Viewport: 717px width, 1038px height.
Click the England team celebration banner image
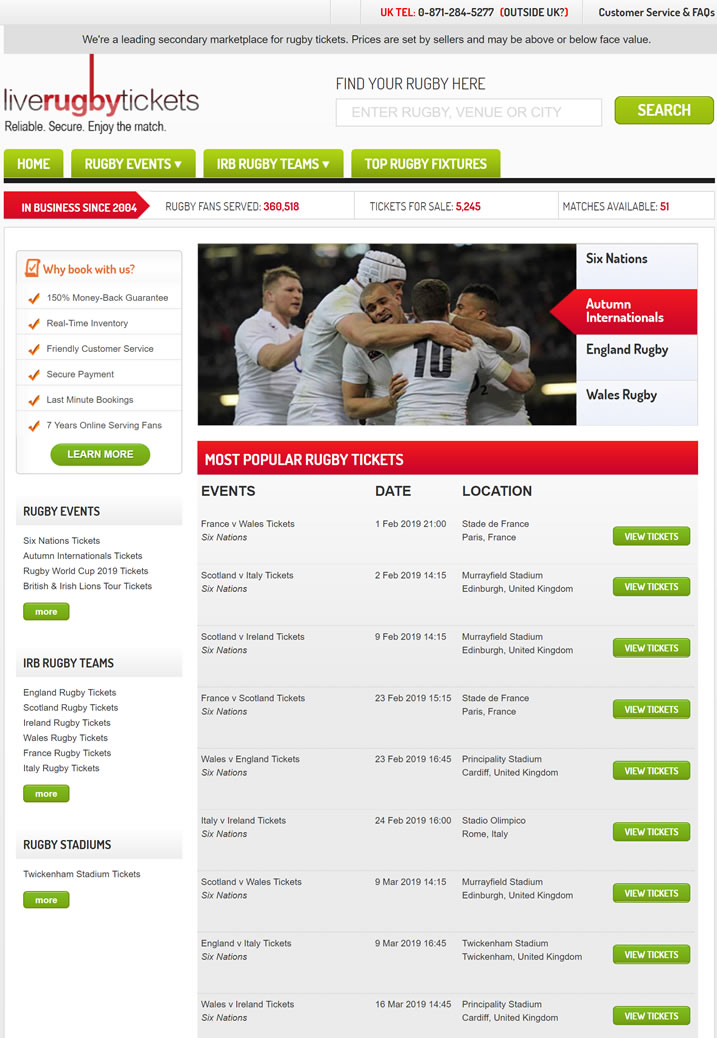(387, 334)
